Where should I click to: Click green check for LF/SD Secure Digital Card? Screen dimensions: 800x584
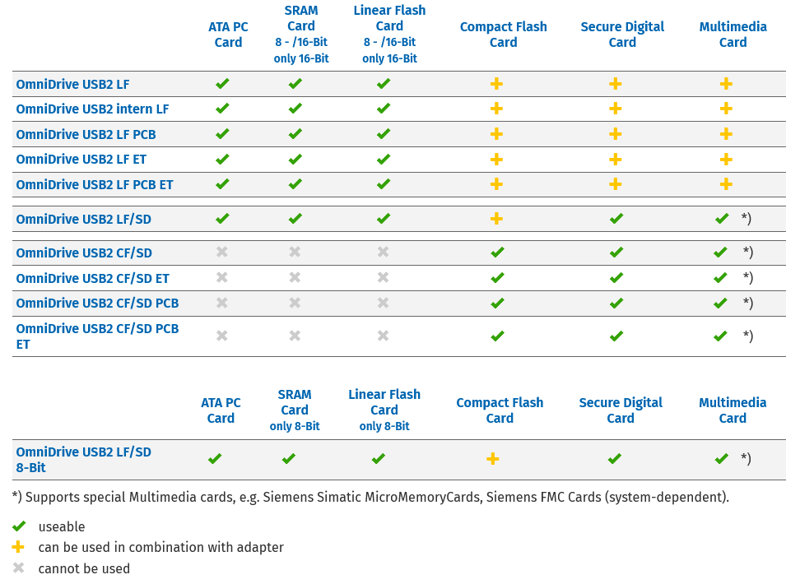[x=616, y=219]
